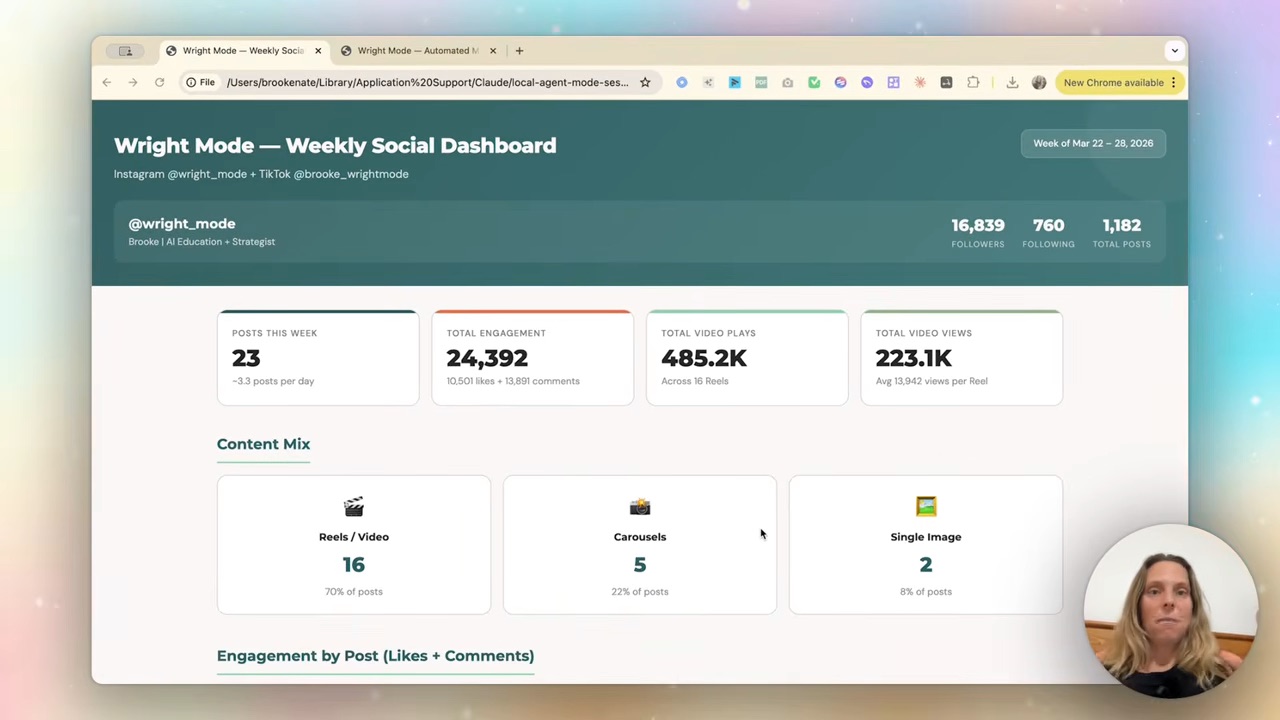The width and height of the screenshot is (1280, 720).
Task: Click the Single Image count 2
Action: pyautogui.click(x=926, y=565)
